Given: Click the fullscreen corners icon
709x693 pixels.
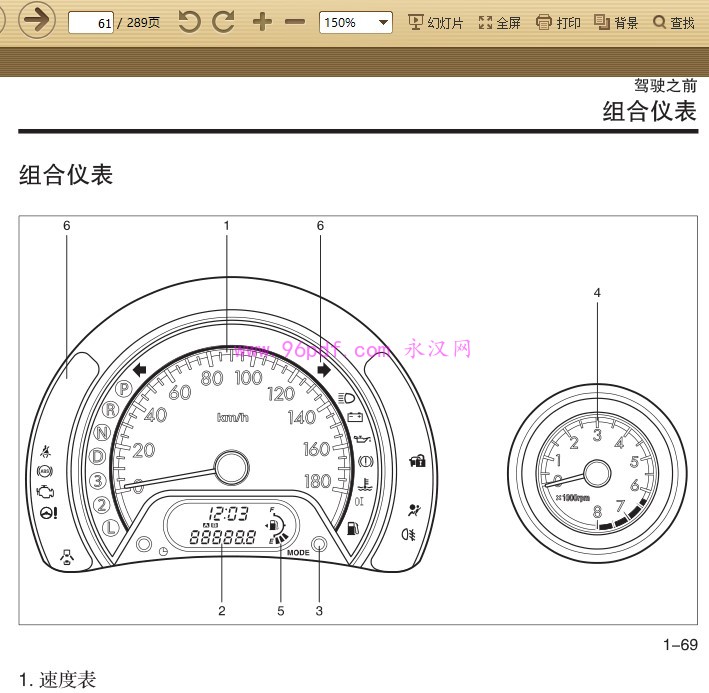Looking at the screenshot, I should (485, 23).
